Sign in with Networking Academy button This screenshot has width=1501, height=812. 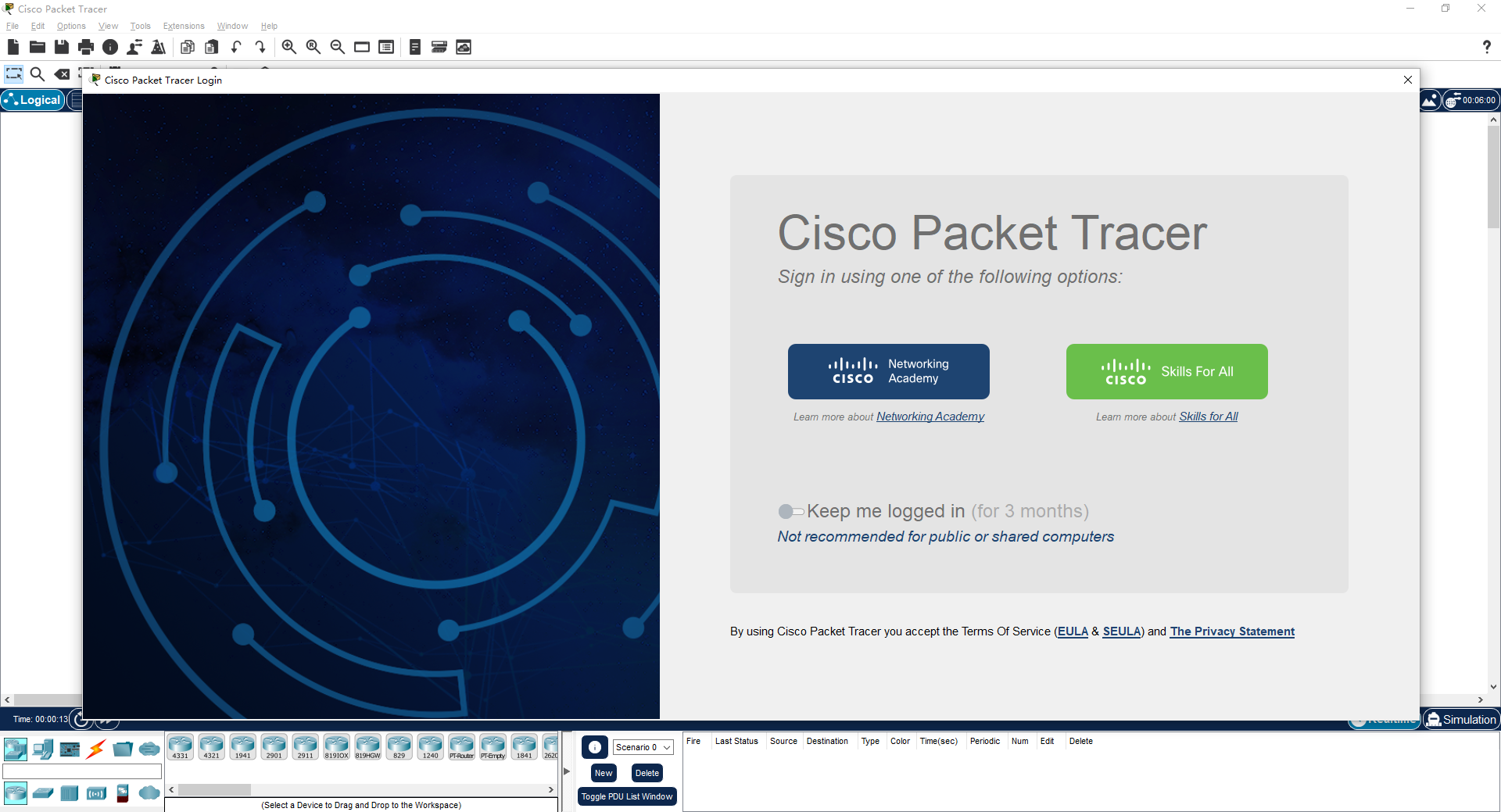tap(888, 371)
